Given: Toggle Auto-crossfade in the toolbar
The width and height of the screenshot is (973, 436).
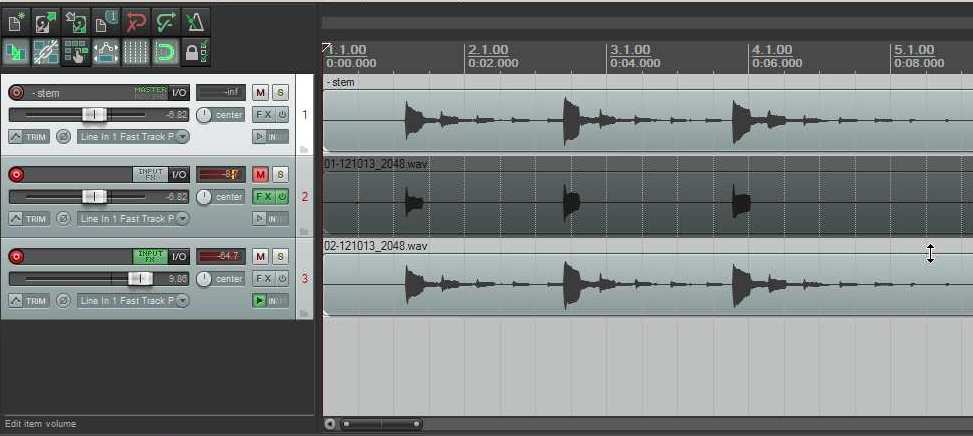Looking at the screenshot, I should [x=16, y=52].
